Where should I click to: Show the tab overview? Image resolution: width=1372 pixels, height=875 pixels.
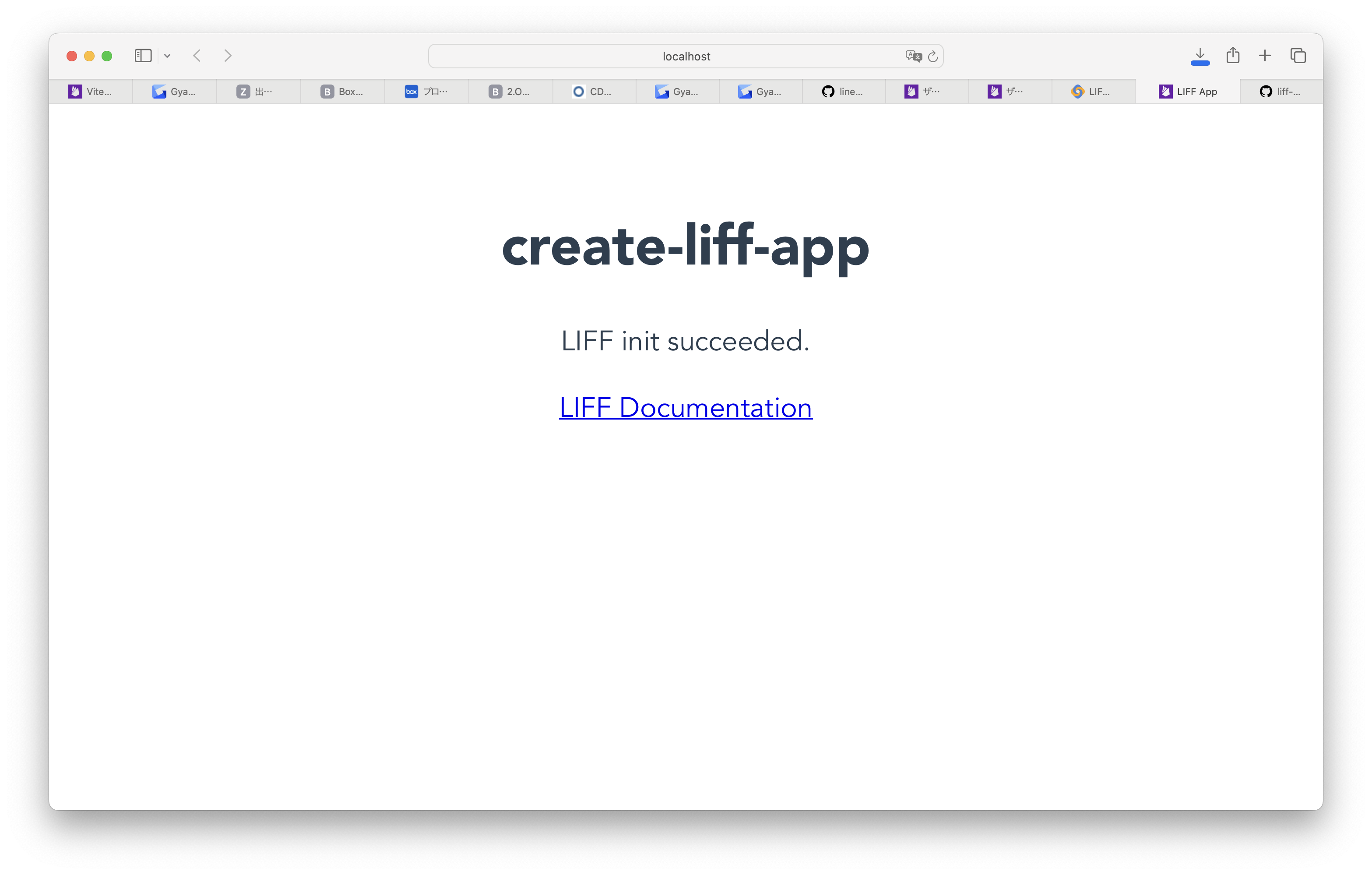coord(1298,56)
